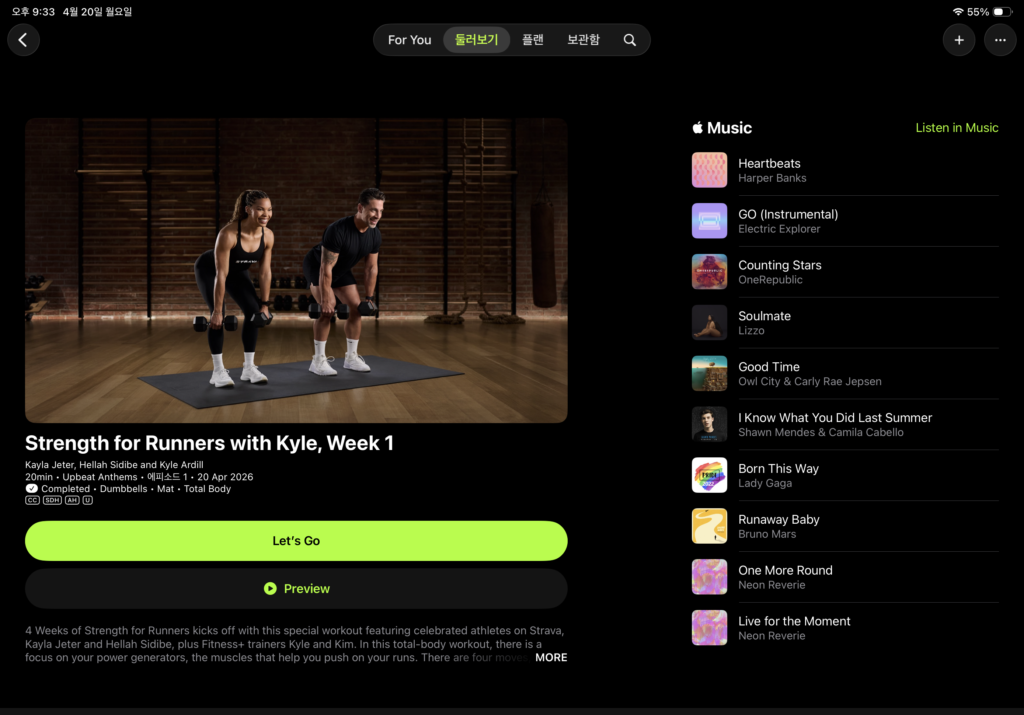Open the 플랜 tab

tap(532, 40)
